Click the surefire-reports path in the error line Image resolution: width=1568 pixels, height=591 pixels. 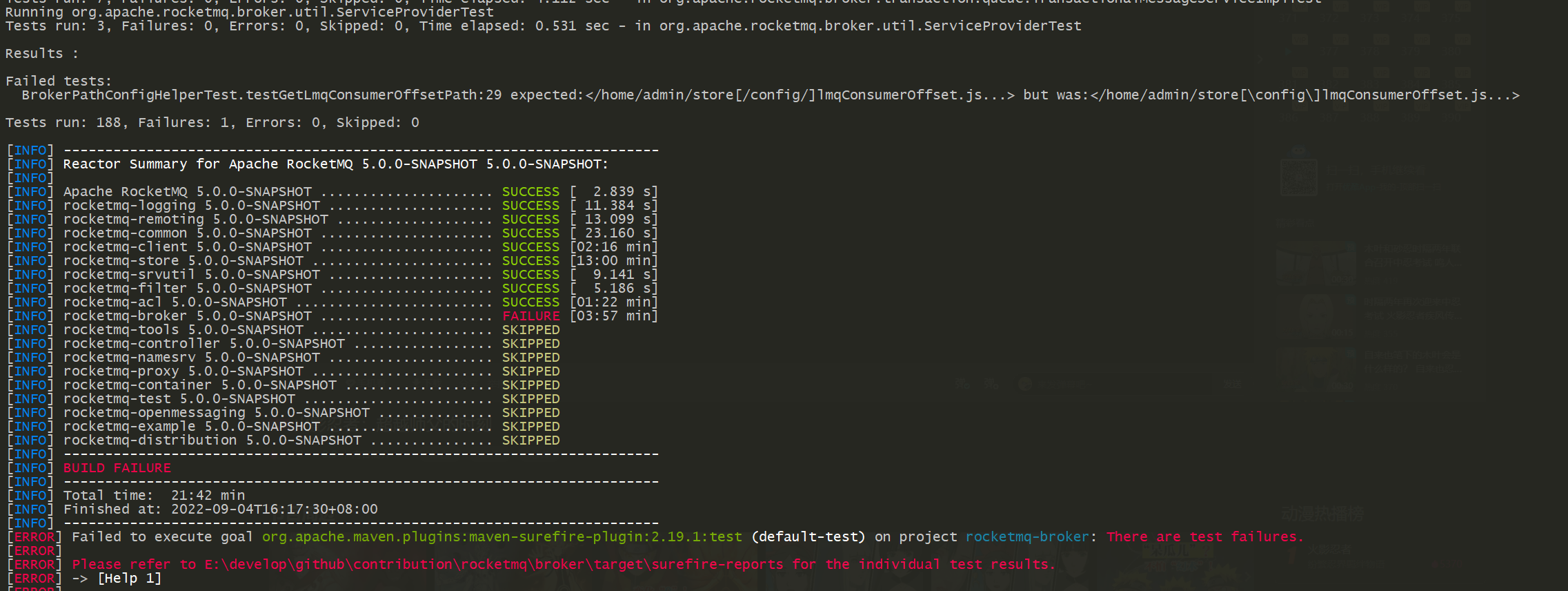(x=494, y=565)
